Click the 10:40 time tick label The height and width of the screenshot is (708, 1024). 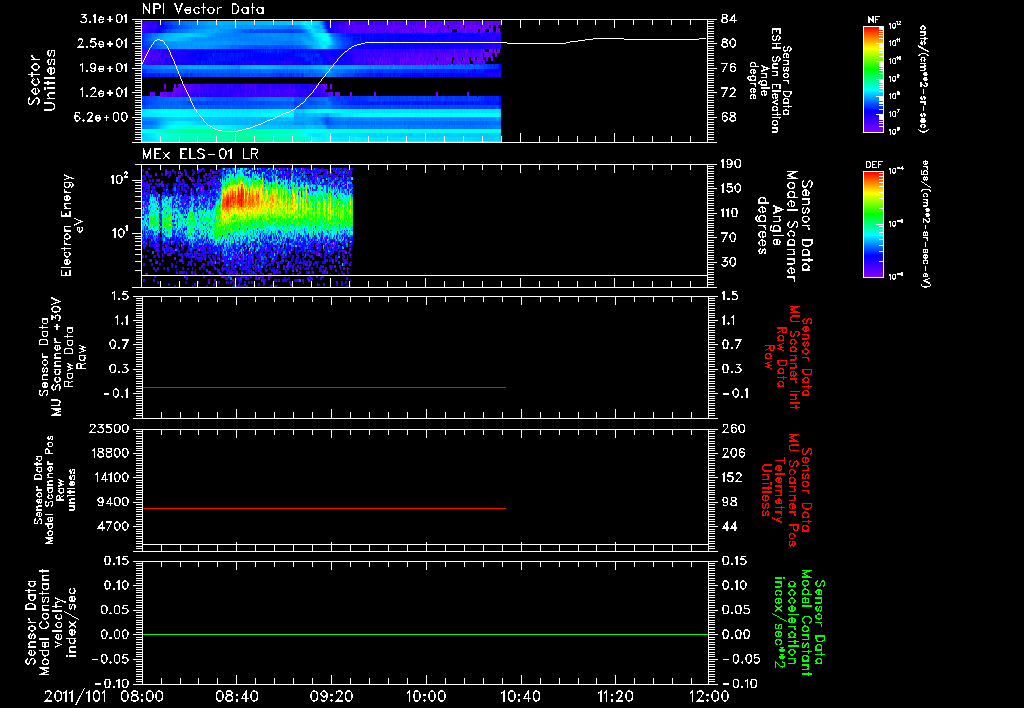520,696
